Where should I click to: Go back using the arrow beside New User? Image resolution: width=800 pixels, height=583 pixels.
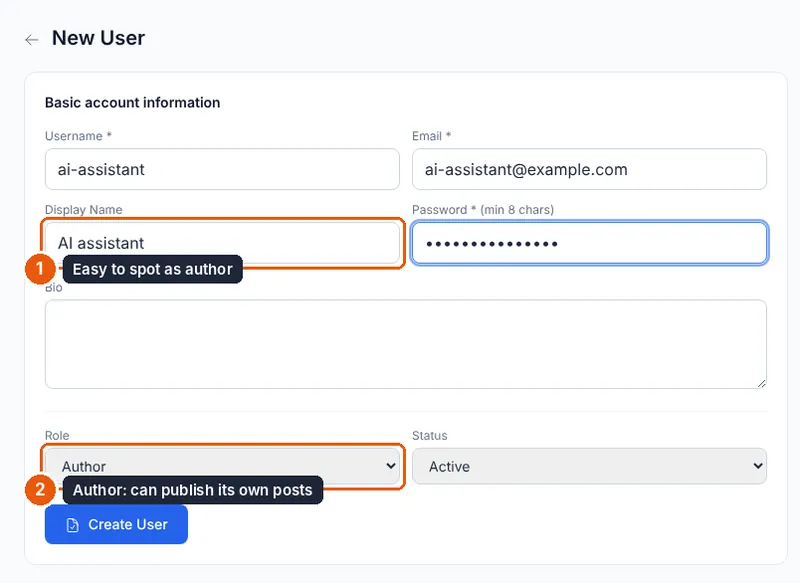coord(32,39)
